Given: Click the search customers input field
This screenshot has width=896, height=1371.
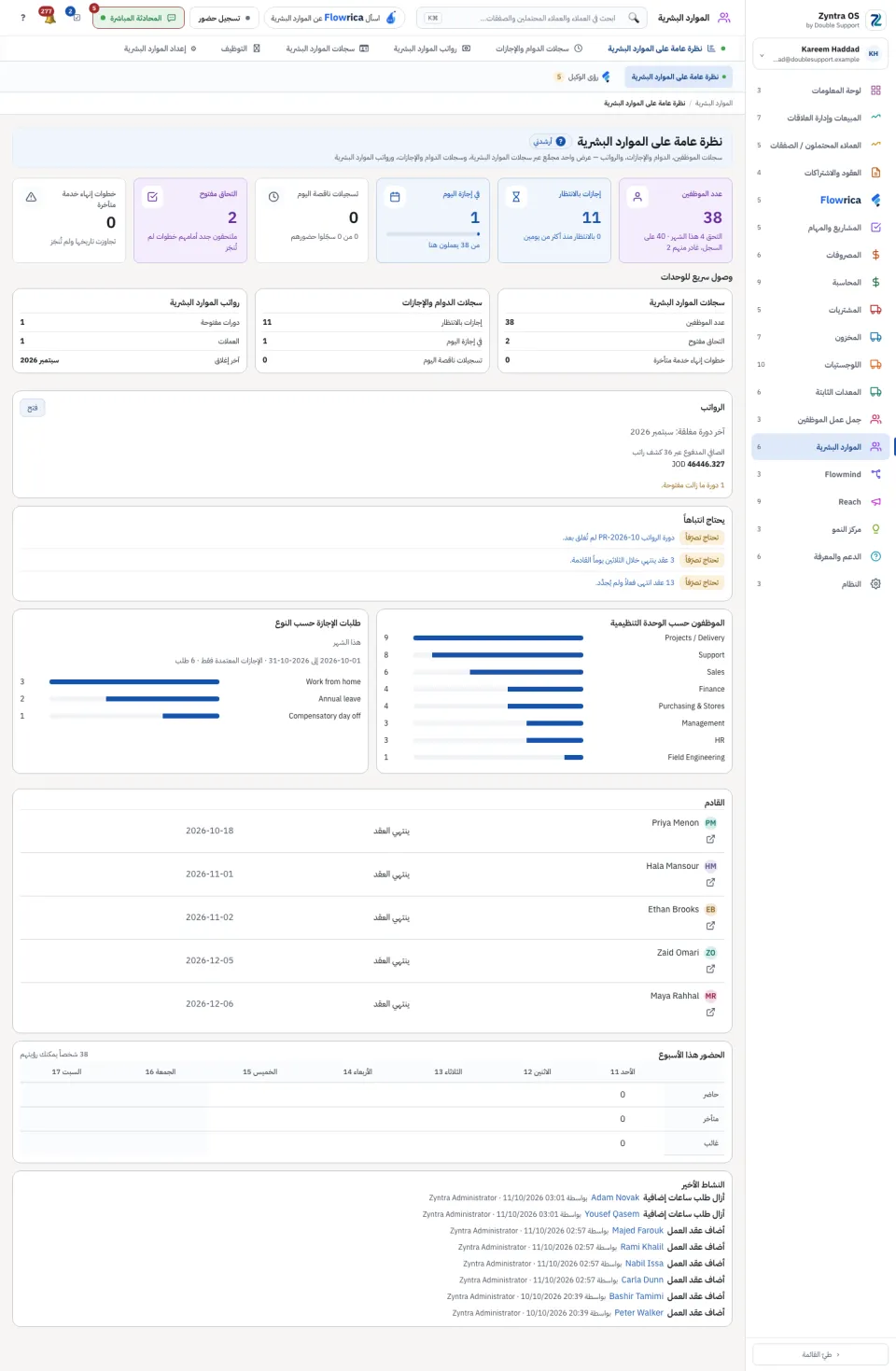Looking at the screenshot, I should pos(530,18).
